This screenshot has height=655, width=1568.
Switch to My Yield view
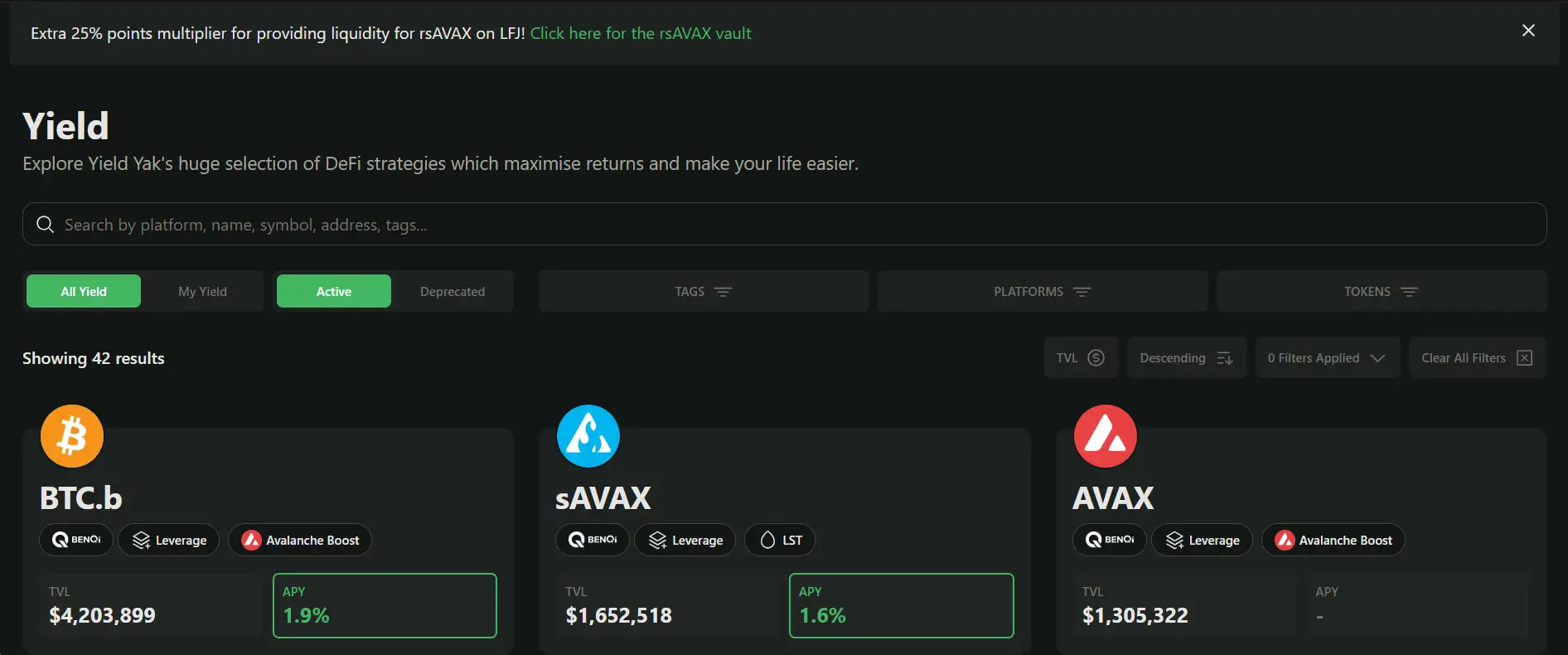(x=202, y=292)
